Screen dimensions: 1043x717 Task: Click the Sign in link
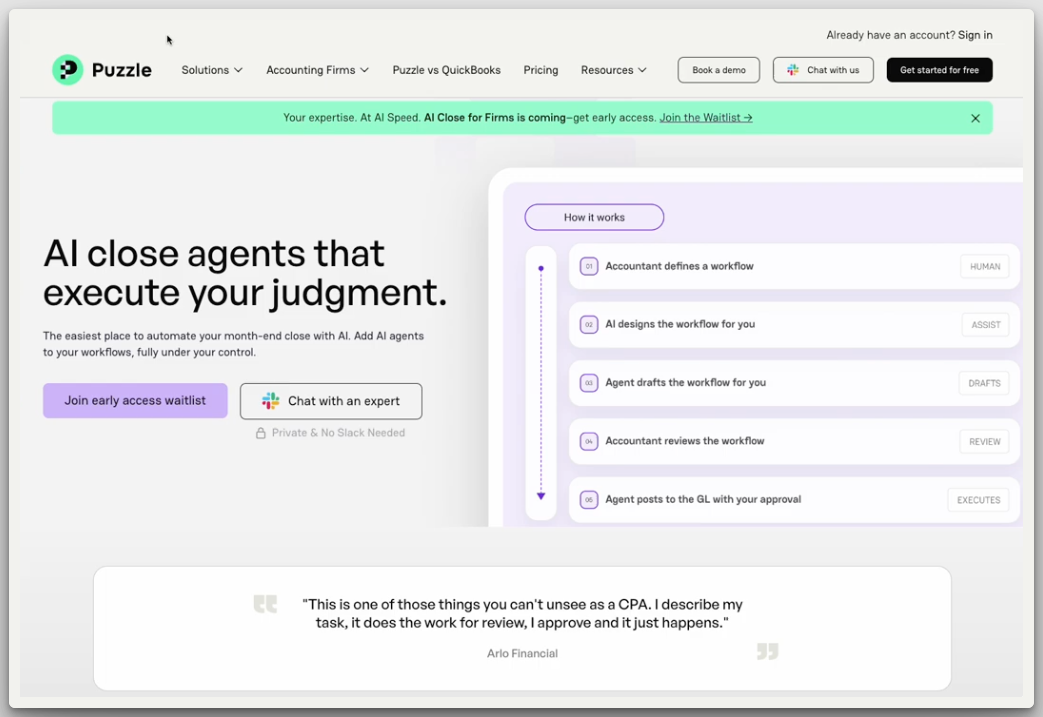[975, 35]
